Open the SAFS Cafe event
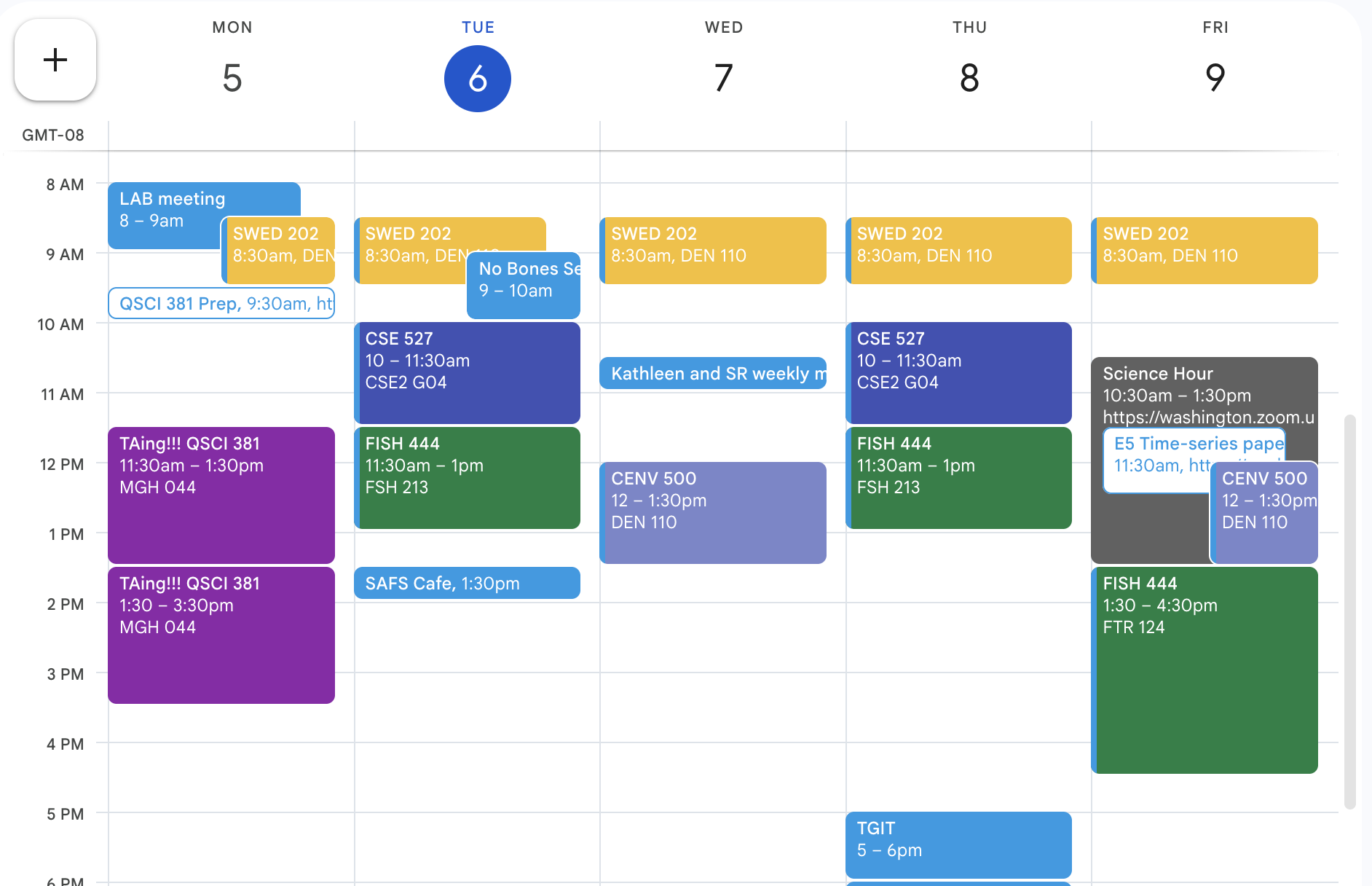This screenshot has width=1372, height=886. (x=467, y=583)
